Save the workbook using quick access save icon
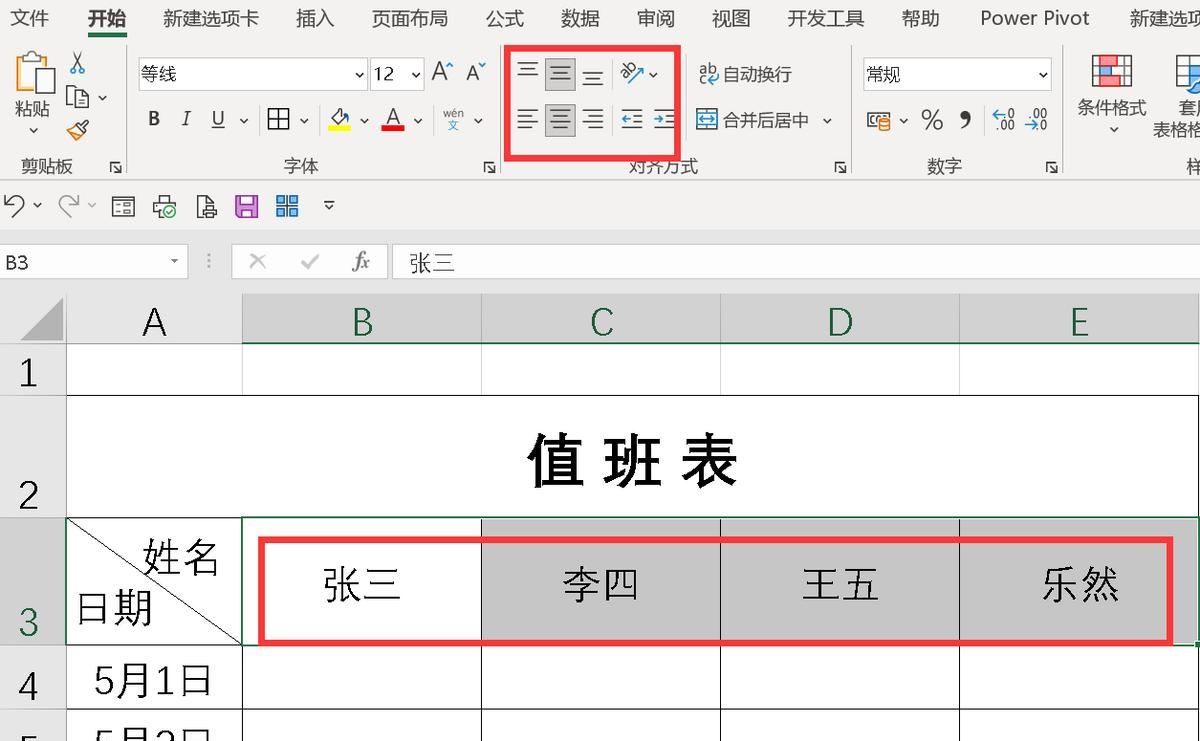Image resolution: width=1200 pixels, height=741 pixels. coord(246,205)
